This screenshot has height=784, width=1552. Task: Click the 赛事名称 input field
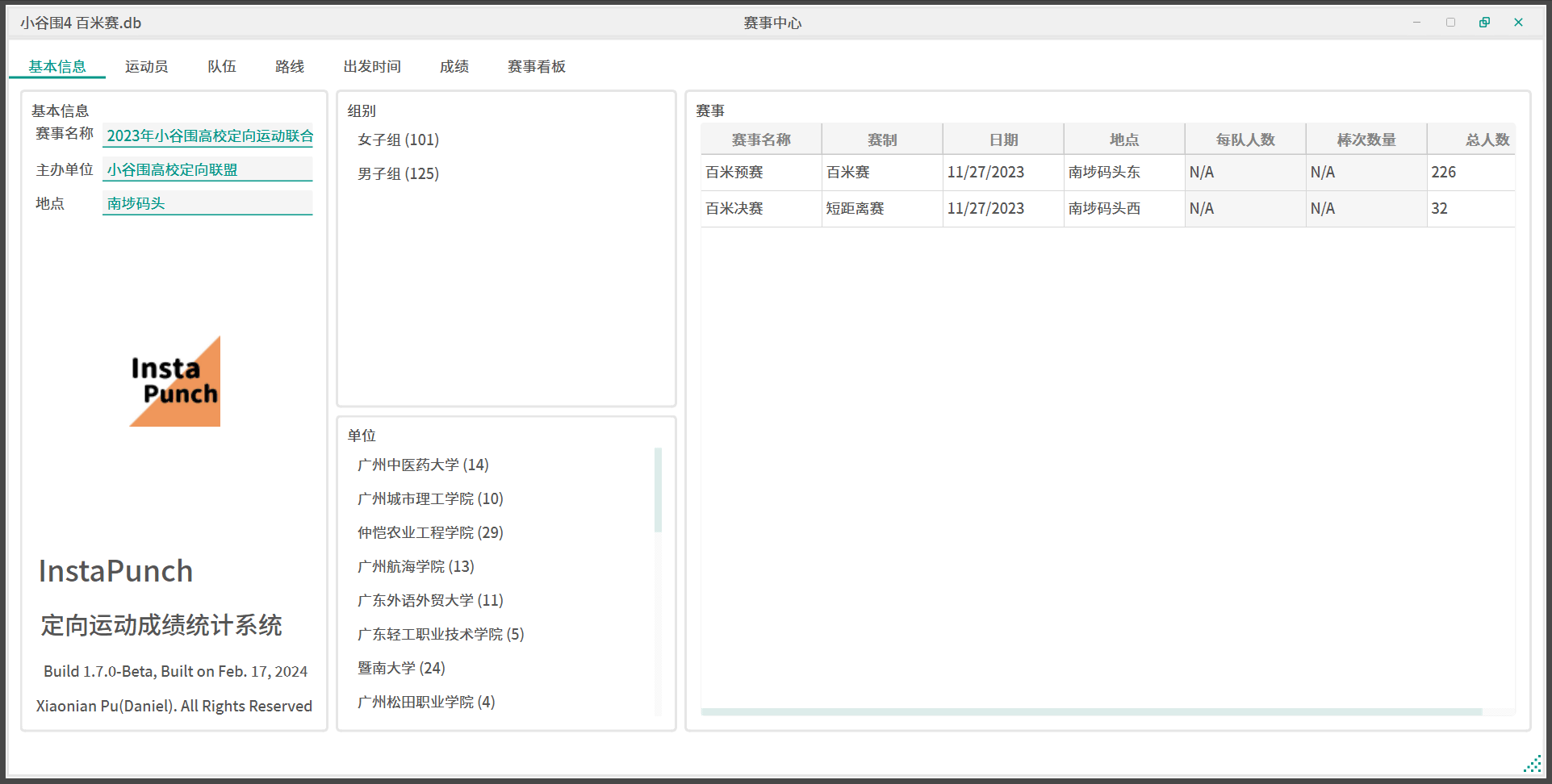click(207, 136)
